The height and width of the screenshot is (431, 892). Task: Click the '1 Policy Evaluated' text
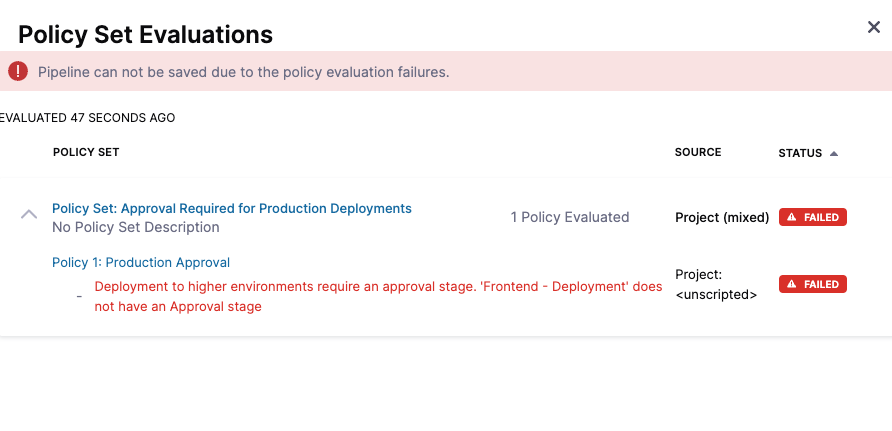point(570,217)
